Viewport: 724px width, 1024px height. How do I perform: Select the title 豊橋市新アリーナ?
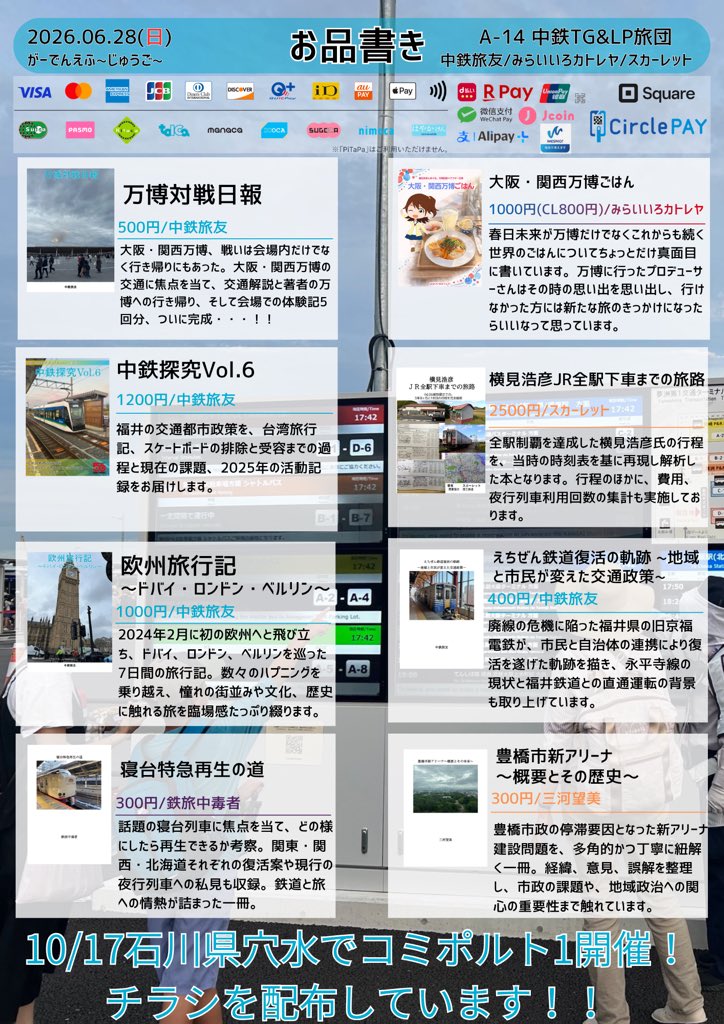click(554, 756)
